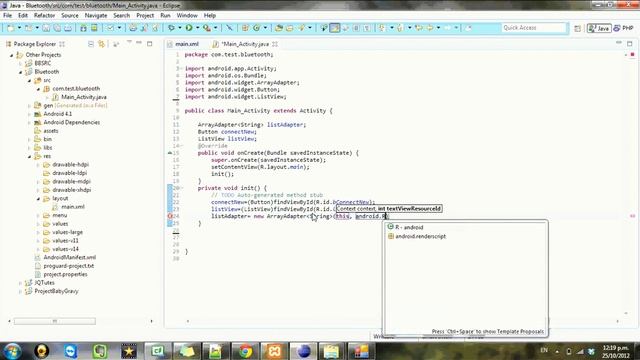Viewport: 640px width, 360px height.
Task: Click the error marker on line 24
Action: coord(170,216)
